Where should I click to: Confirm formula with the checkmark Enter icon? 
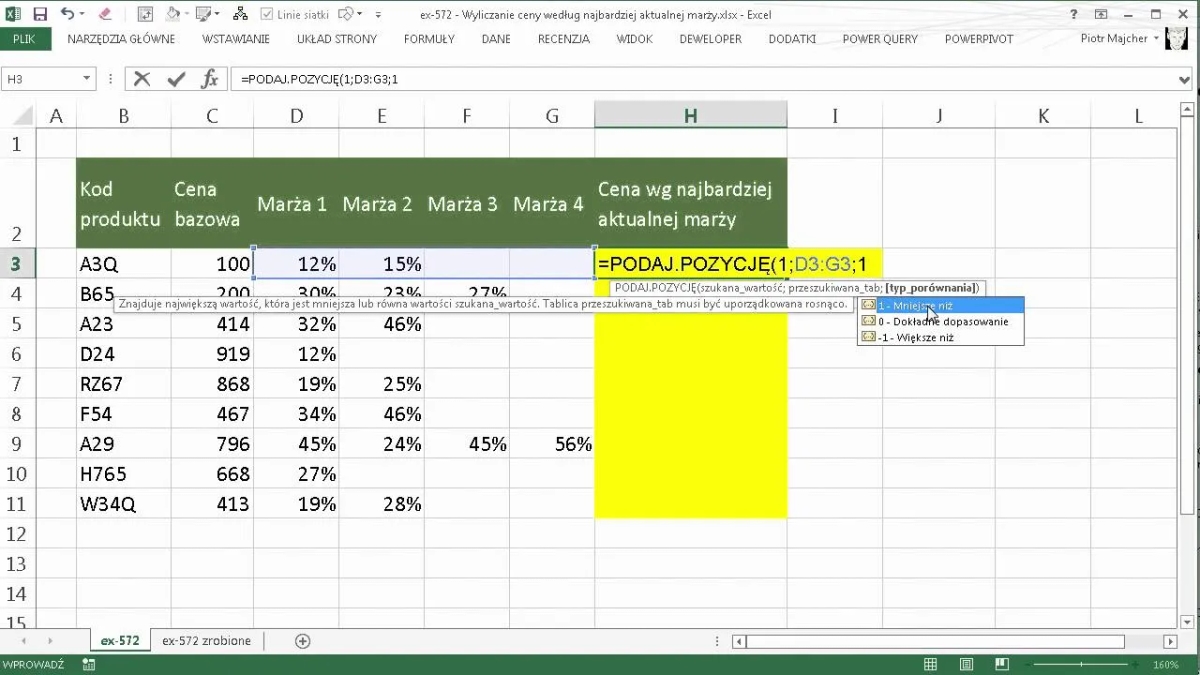pyautogui.click(x=176, y=79)
